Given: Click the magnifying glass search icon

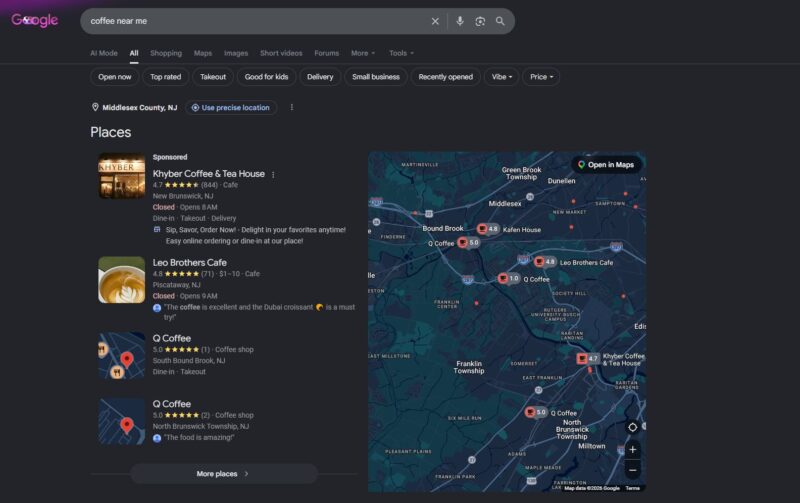Looking at the screenshot, I should pos(500,21).
